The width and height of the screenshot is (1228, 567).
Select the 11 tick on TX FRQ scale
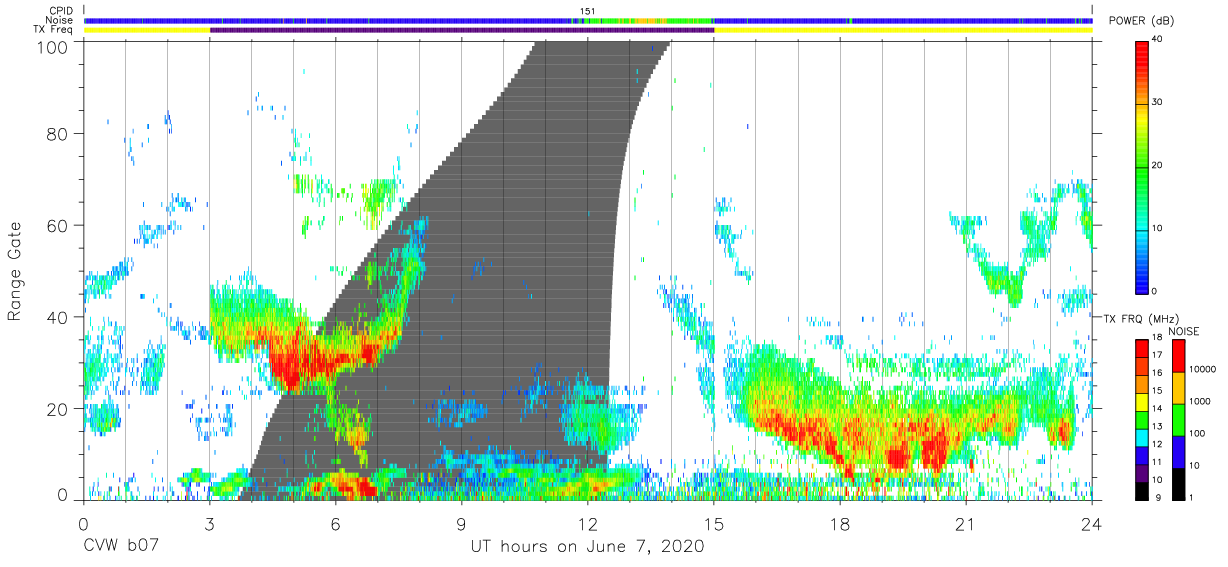pyautogui.click(x=1158, y=462)
